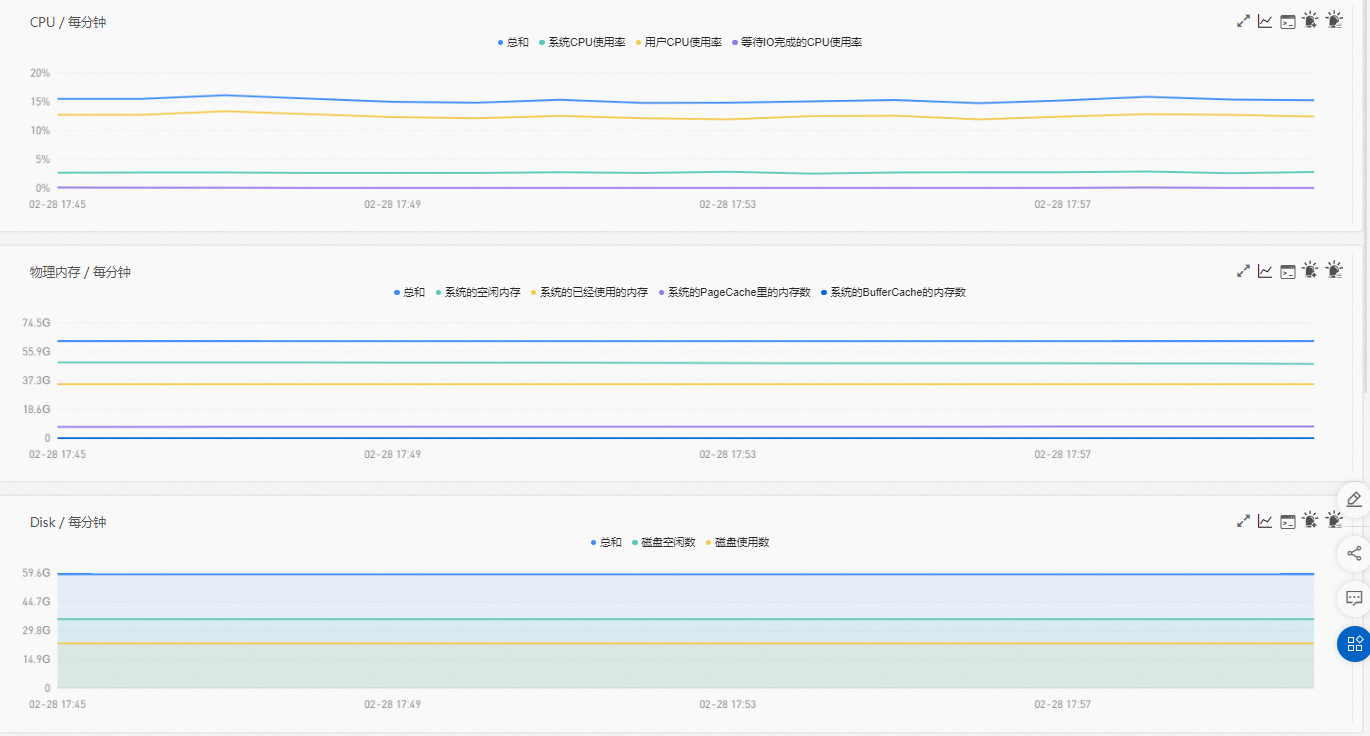Add alarm rule for CPU panel

point(1311,20)
